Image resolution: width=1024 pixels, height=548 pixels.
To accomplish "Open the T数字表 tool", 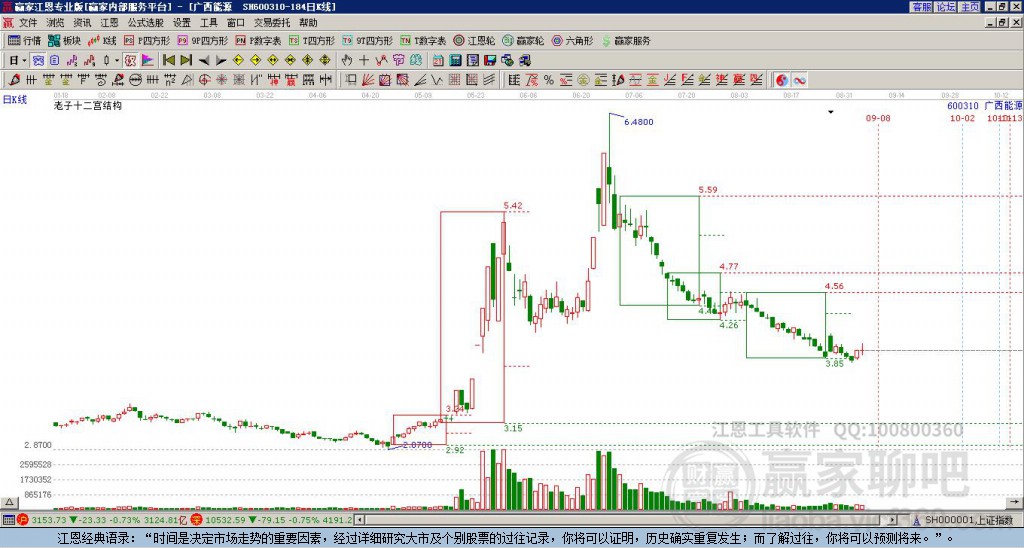I will pyautogui.click(x=423, y=40).
